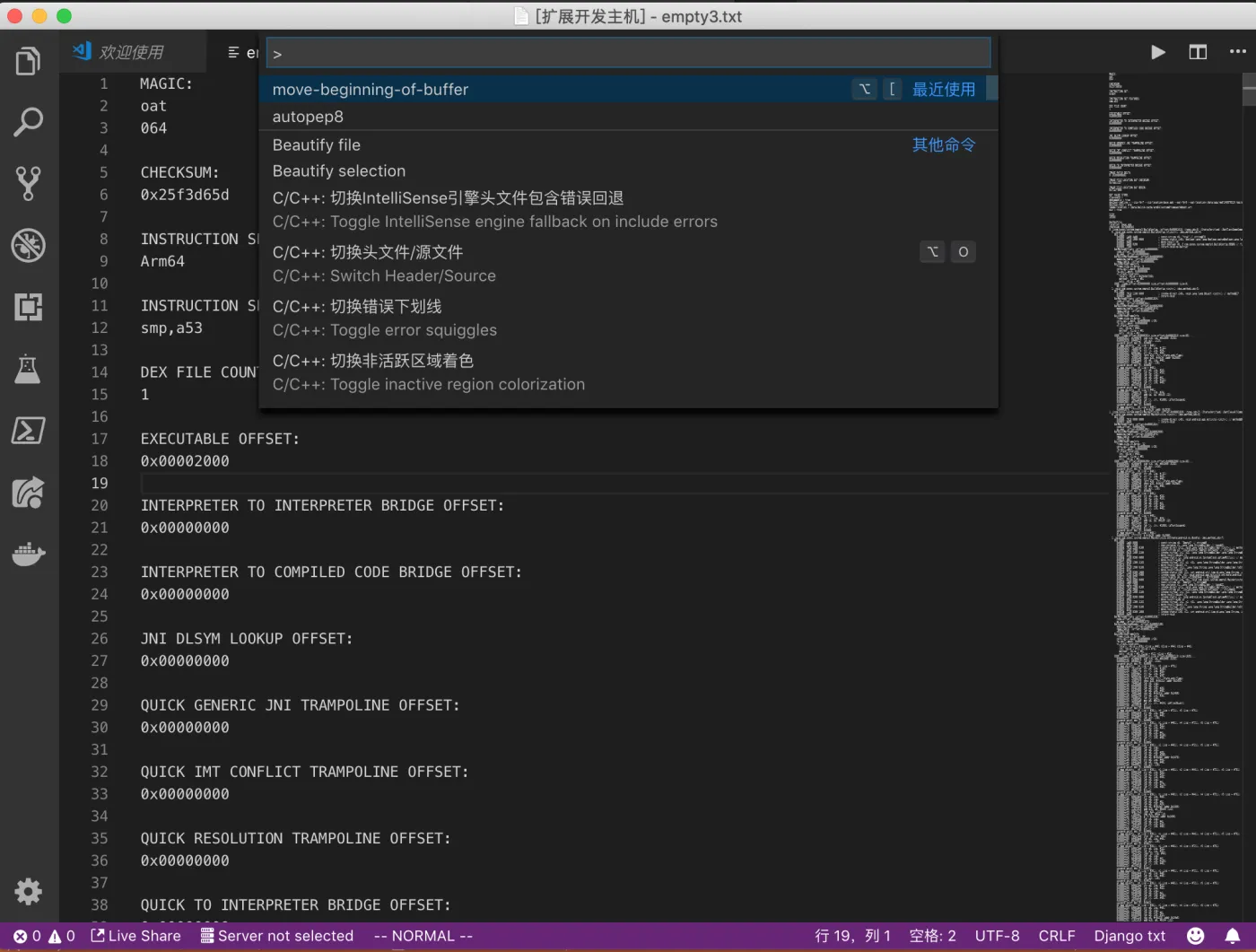Change language mode Django txt

tap(1130, 936)
